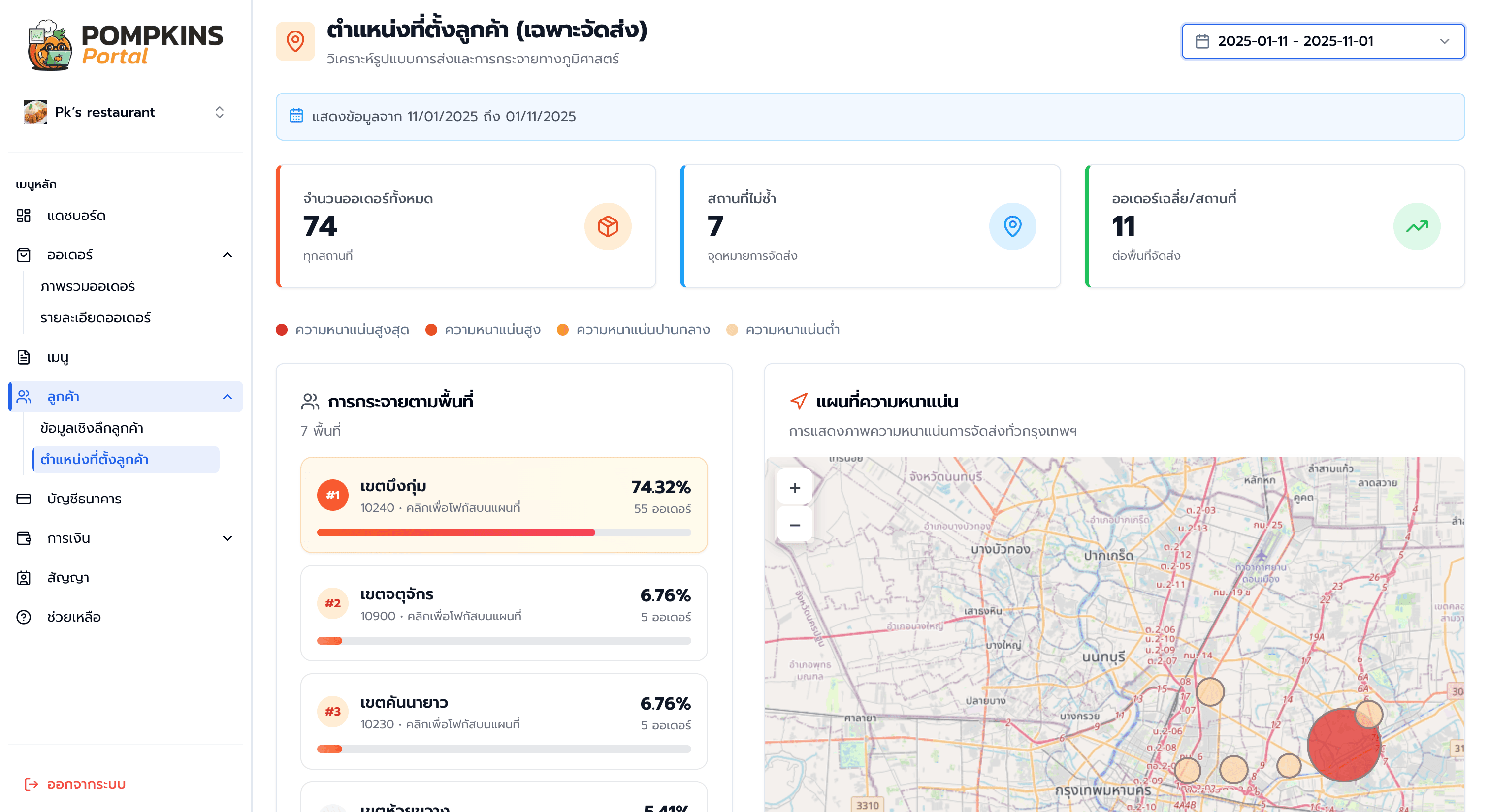Click the จำนวนออเดอร์ทั้งหมด value 74

[x=320, y=226]
